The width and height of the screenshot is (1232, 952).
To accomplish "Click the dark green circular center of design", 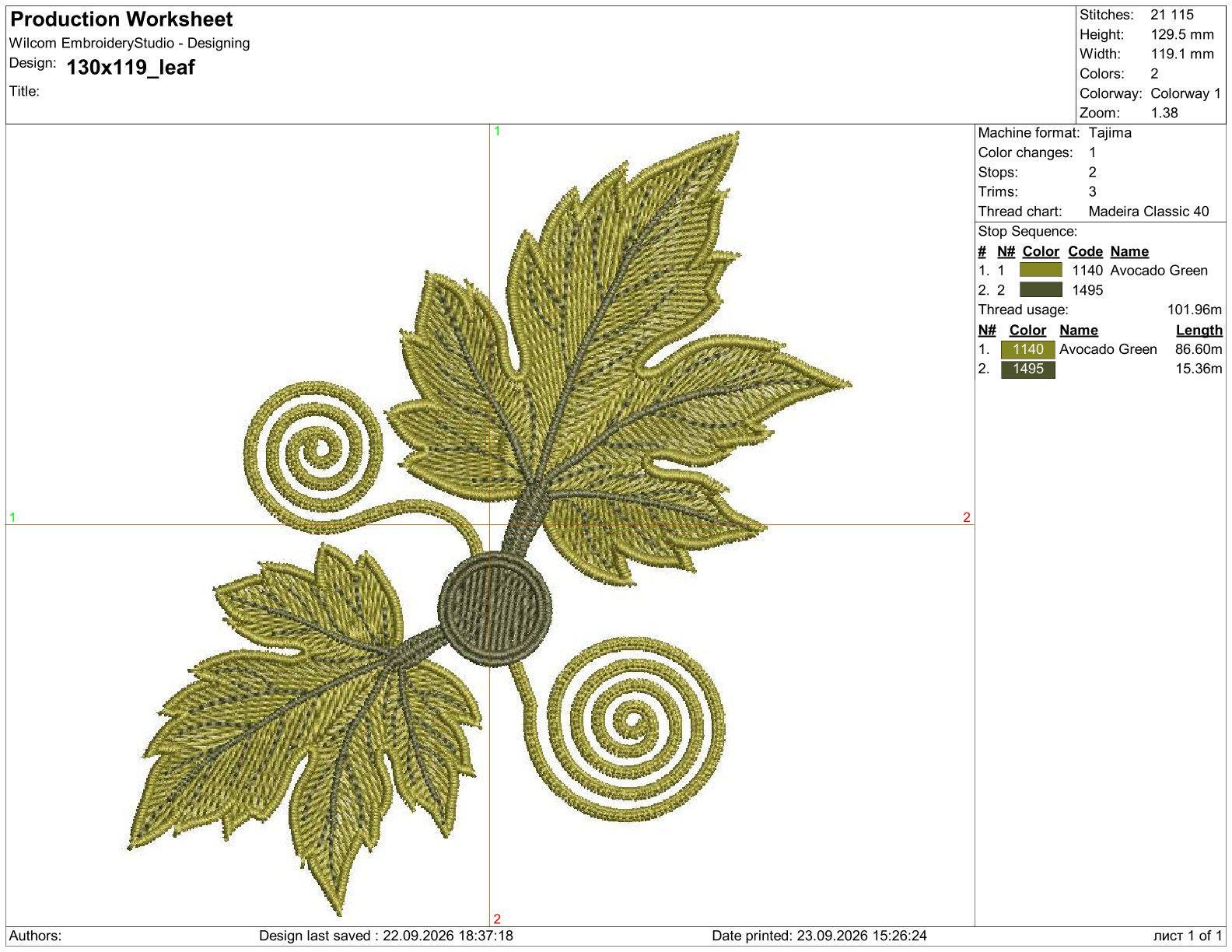I will 495,609.
